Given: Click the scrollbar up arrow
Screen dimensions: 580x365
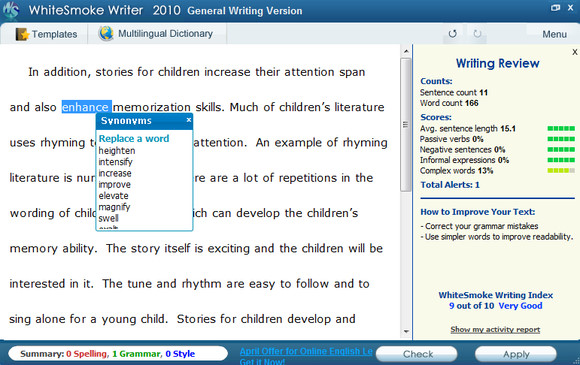Looking at the screenshot, I should tap(406, 51).
